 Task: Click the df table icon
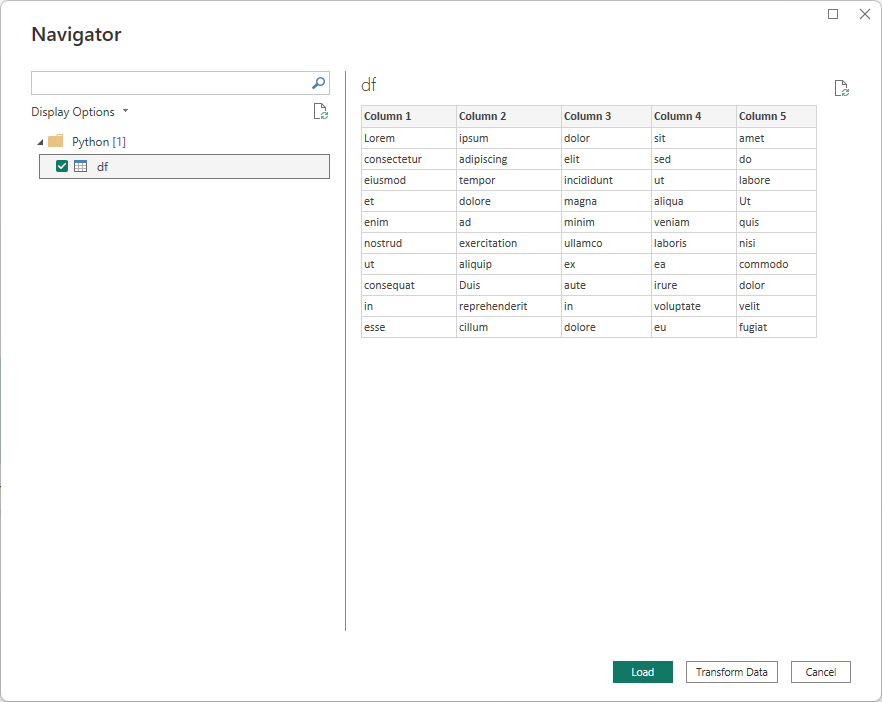tap(81, 167)
